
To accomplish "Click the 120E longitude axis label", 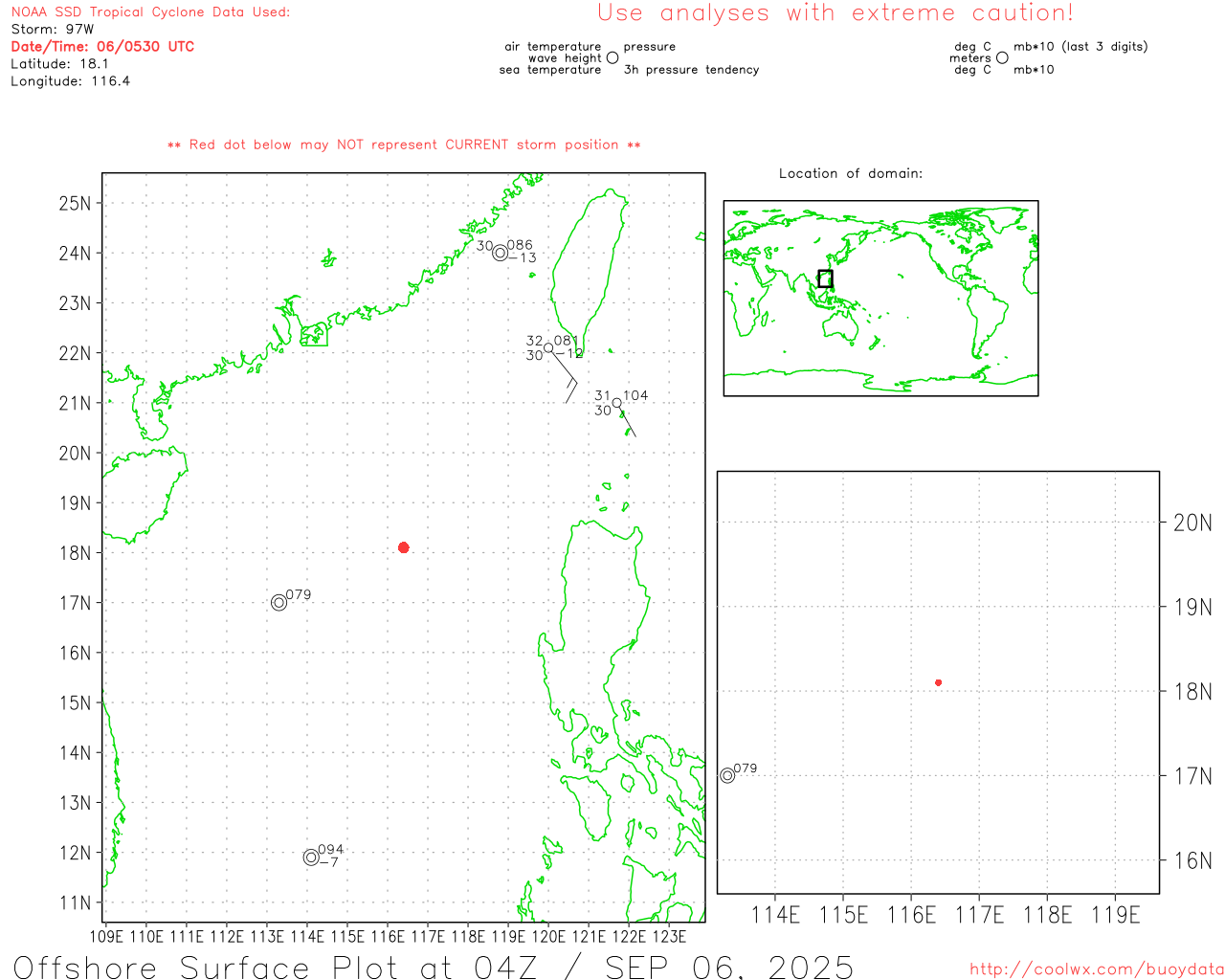I will (x=548, y=936).
